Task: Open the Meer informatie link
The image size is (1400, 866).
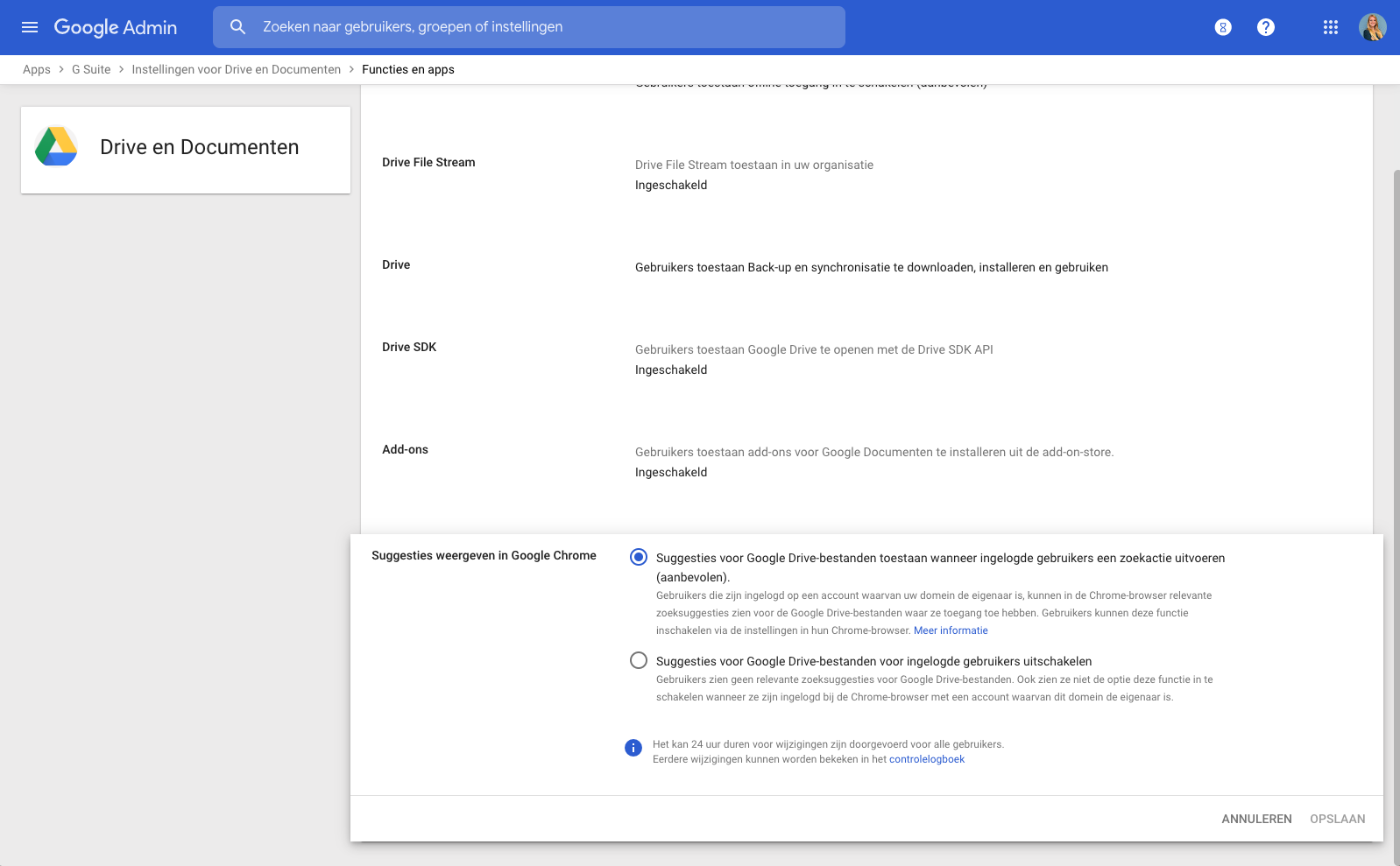Action: point(951,630)
